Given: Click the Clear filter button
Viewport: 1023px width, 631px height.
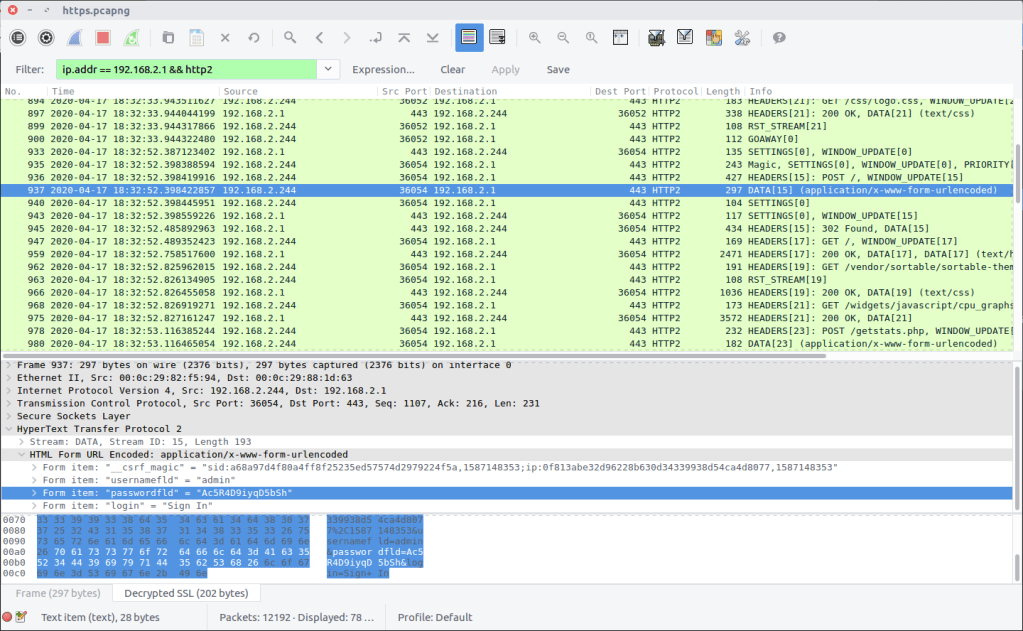Looking at the screenshot, I should (x=452, y=70).
